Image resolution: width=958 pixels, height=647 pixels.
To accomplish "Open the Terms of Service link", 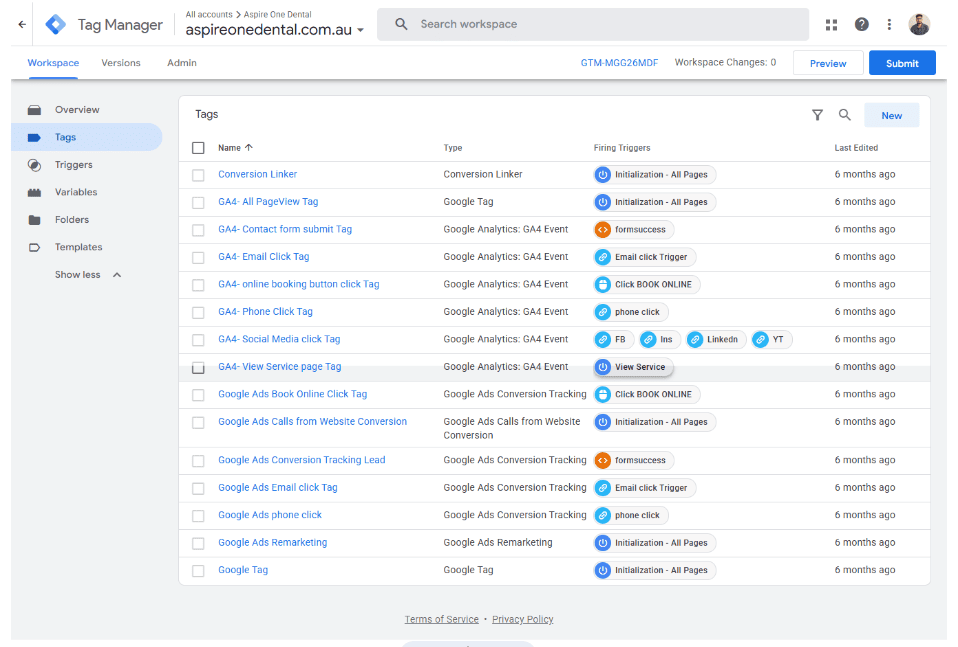I will click(442, 620).
